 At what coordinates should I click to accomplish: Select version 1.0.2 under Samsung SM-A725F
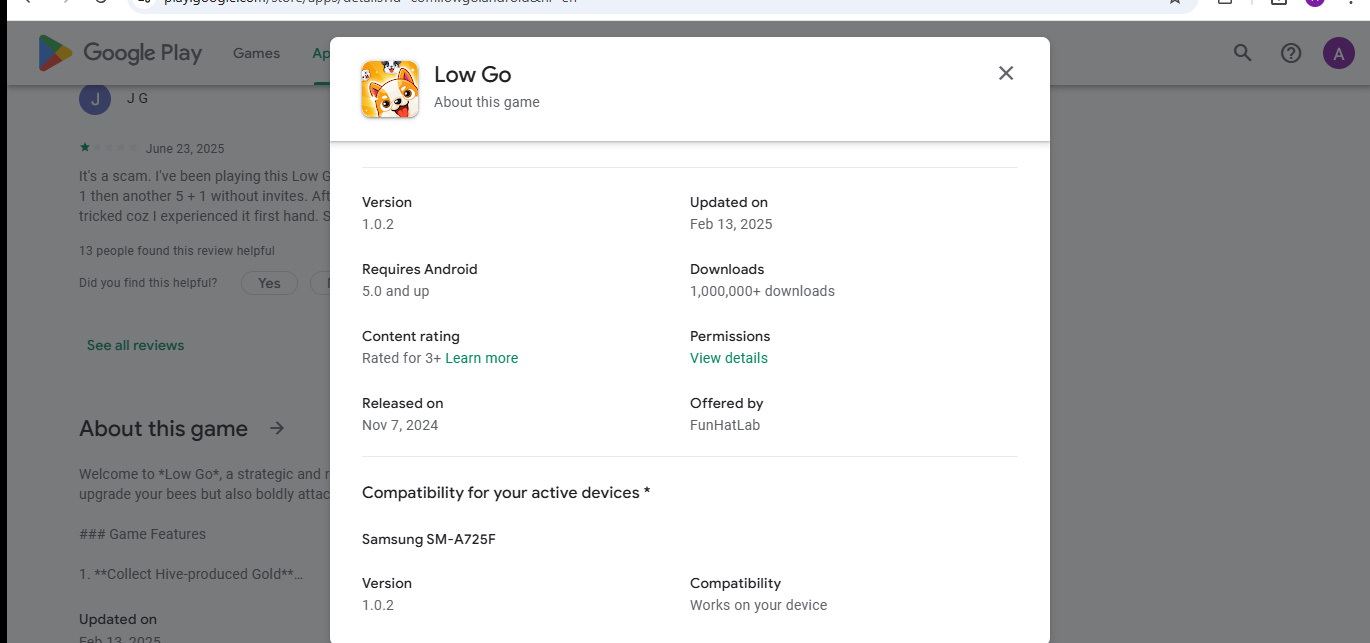coord(378,605)
